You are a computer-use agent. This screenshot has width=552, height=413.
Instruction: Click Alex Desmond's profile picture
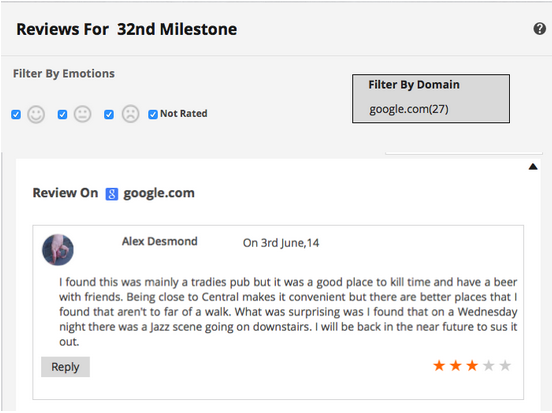pos(58,250)
